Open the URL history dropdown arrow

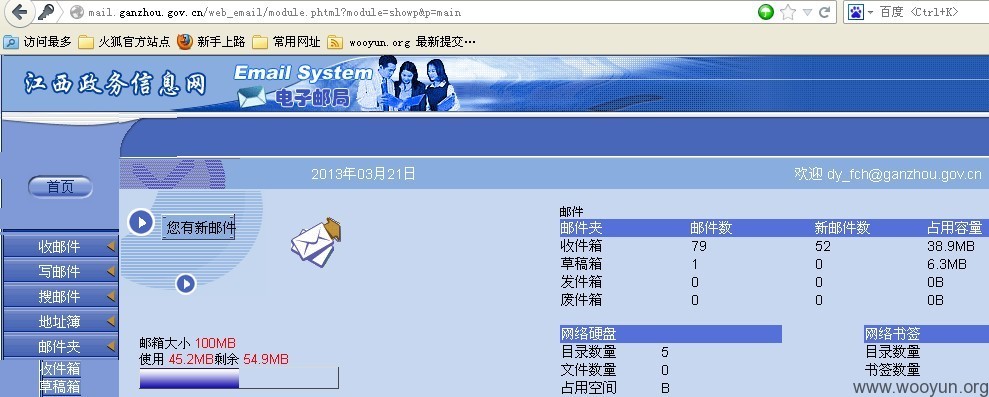click(807, 12)
